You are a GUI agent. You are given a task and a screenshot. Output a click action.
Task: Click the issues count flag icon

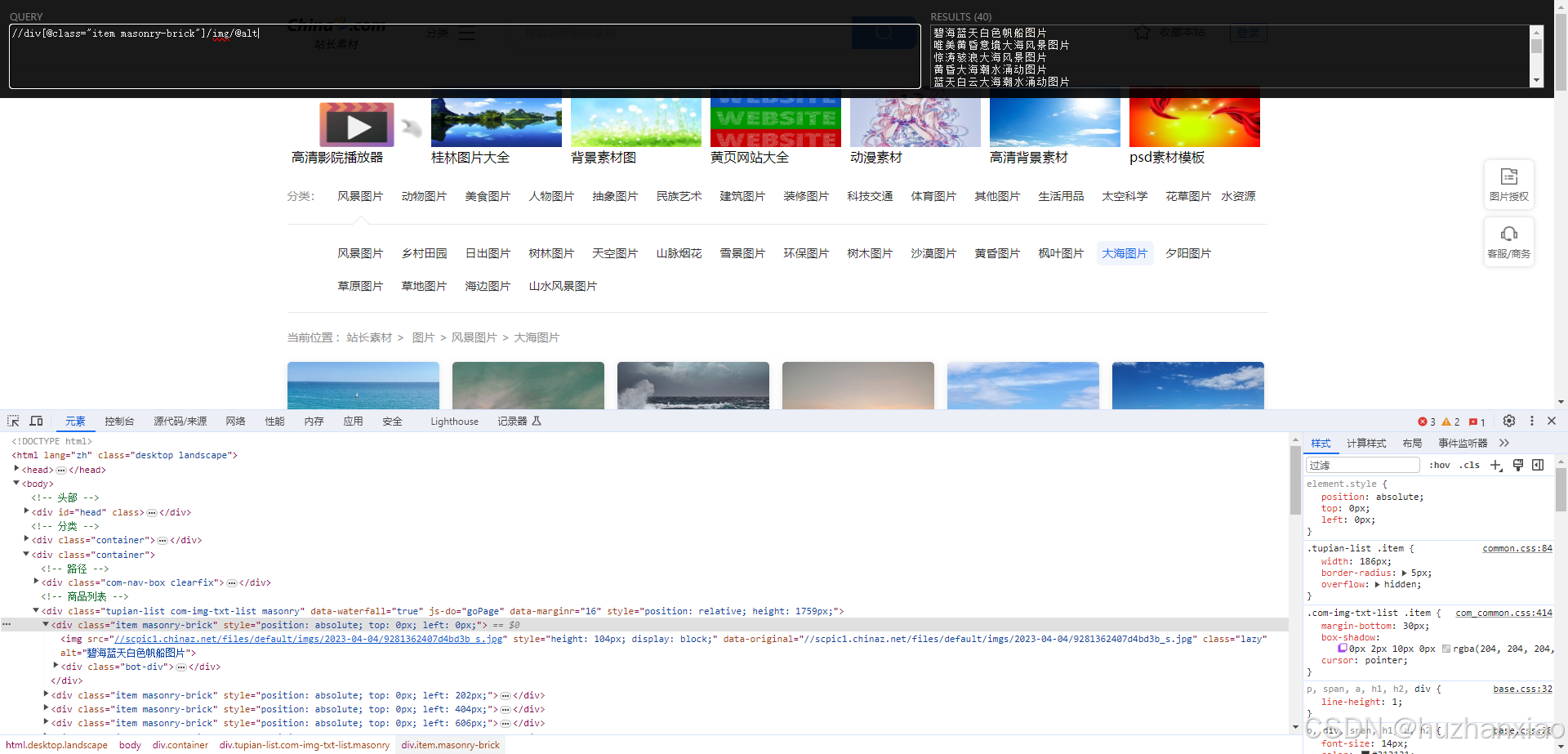1473,422
